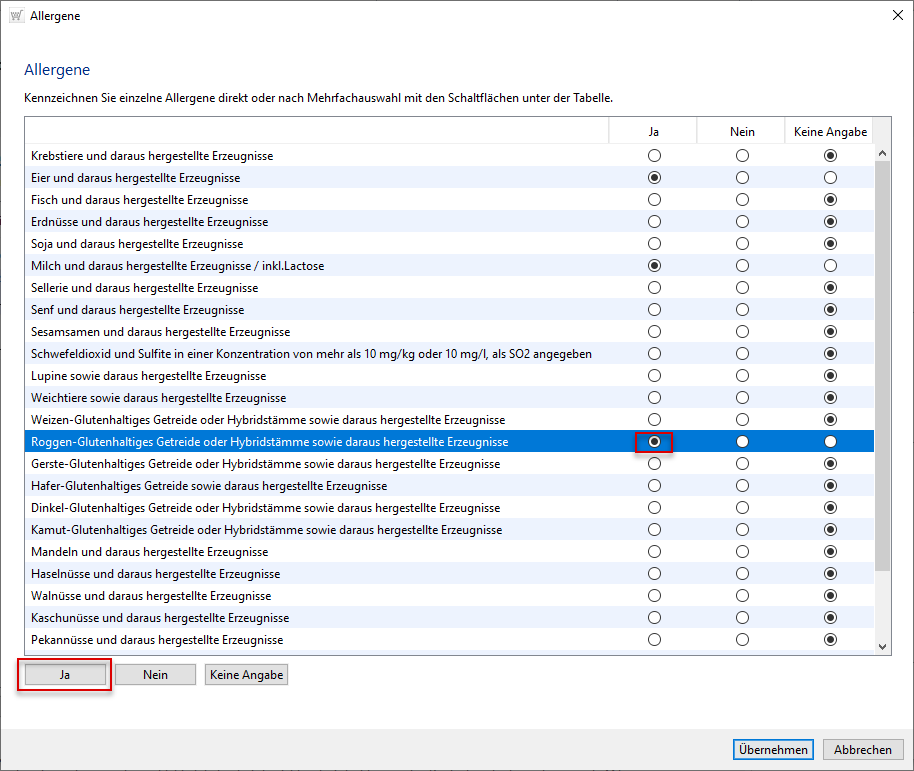Cancel the dialog with Abbrechen
Image resolution: width=914 pixels, height=771 pixels.
pos(863,750)
